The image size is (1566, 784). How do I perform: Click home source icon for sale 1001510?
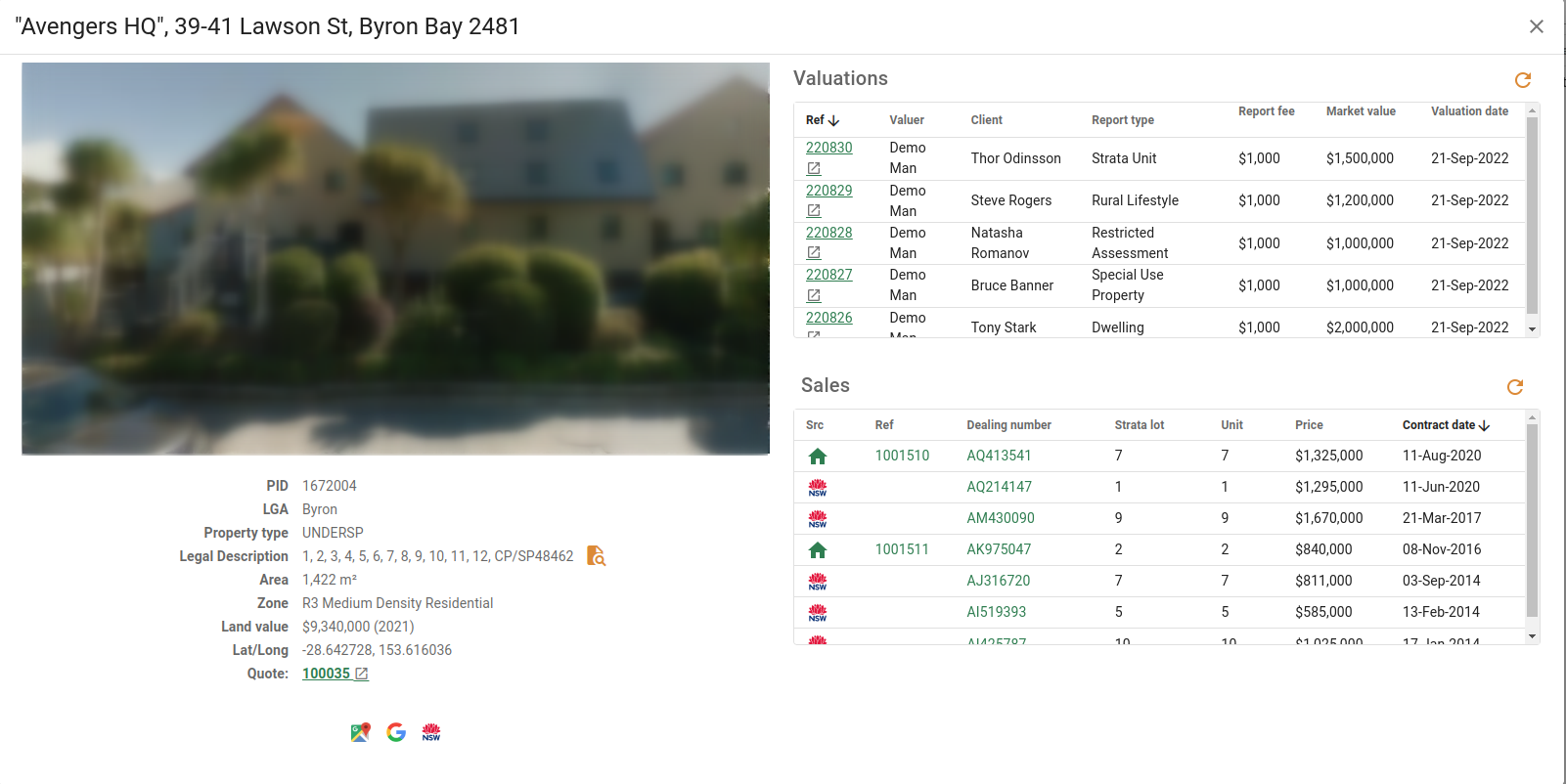click(818, 457)
